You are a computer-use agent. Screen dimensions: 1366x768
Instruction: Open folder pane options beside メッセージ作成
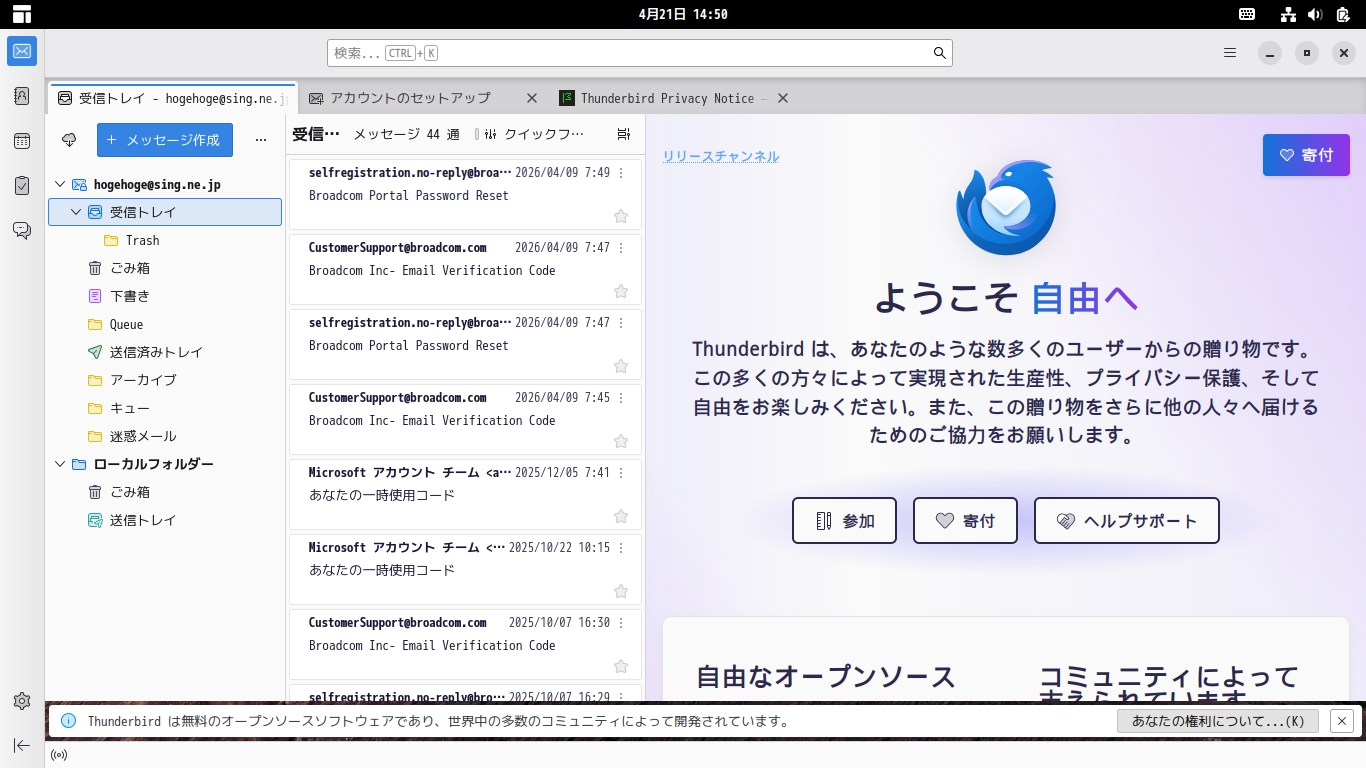(261, 140)
